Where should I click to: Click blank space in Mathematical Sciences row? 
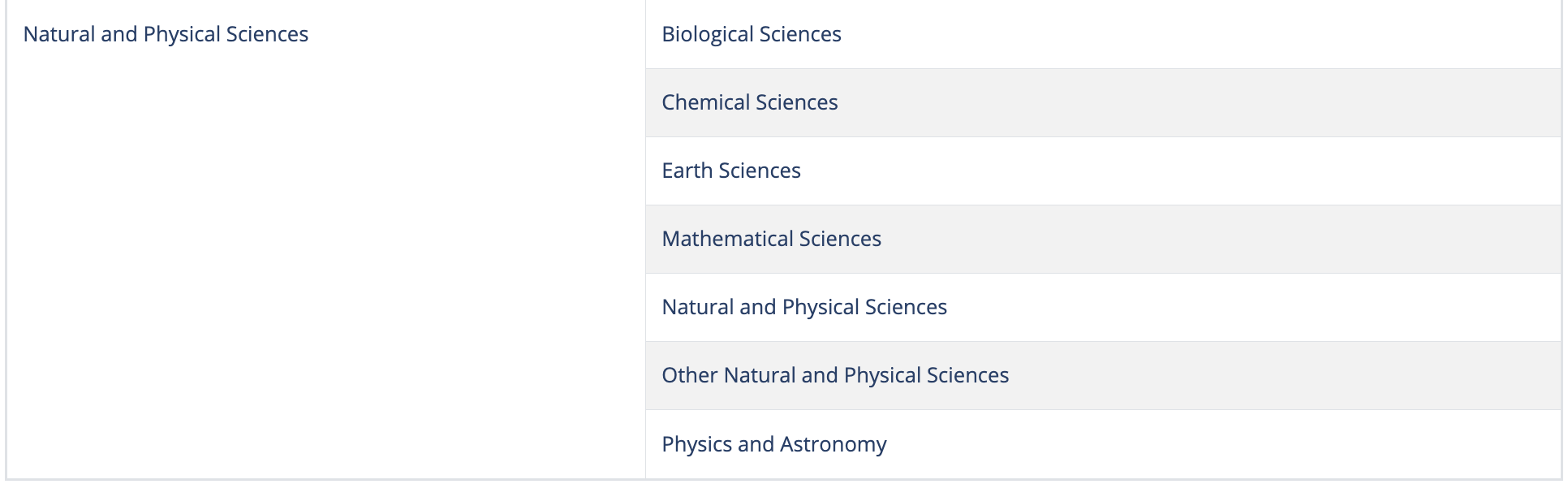(1217, 239)
